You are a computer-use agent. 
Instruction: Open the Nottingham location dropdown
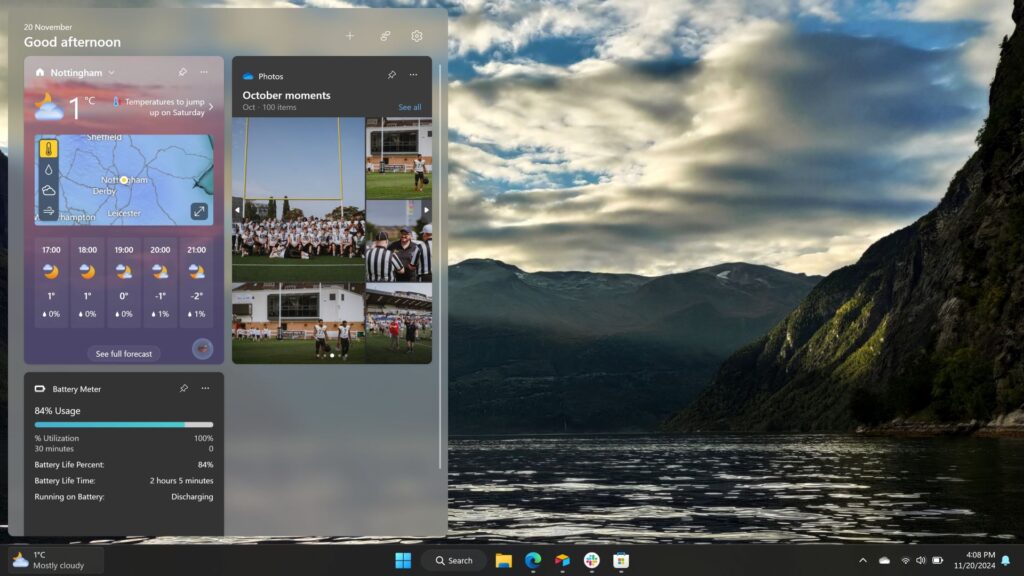pyautogui.click(x=111, y=72)
